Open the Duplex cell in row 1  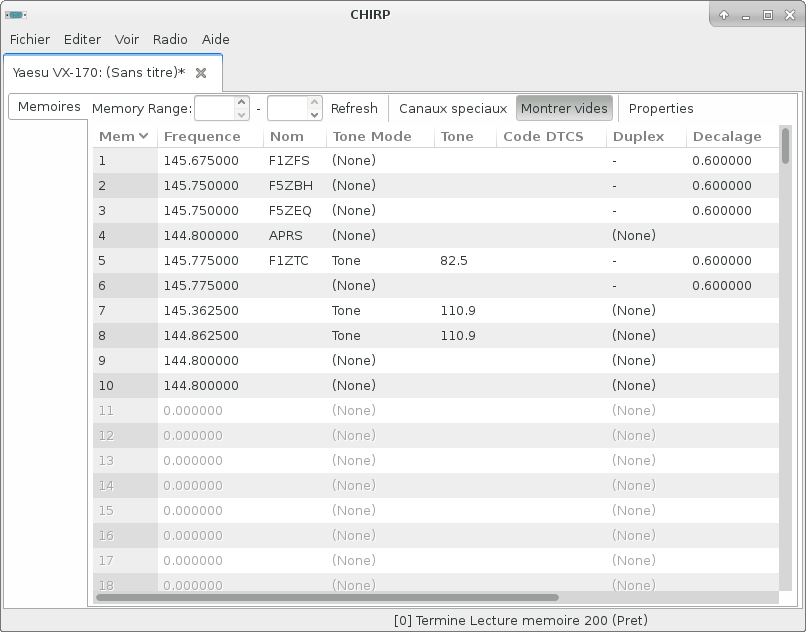click(647, 161)
